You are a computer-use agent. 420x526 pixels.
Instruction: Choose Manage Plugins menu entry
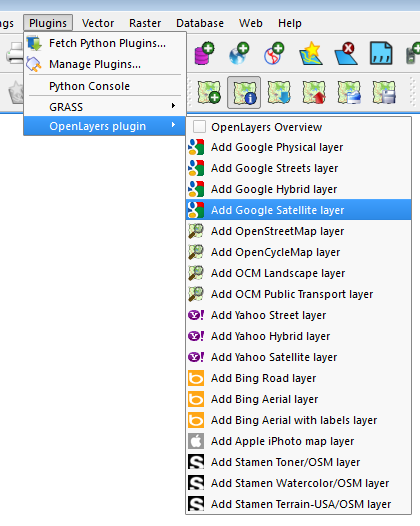point(105,64)
